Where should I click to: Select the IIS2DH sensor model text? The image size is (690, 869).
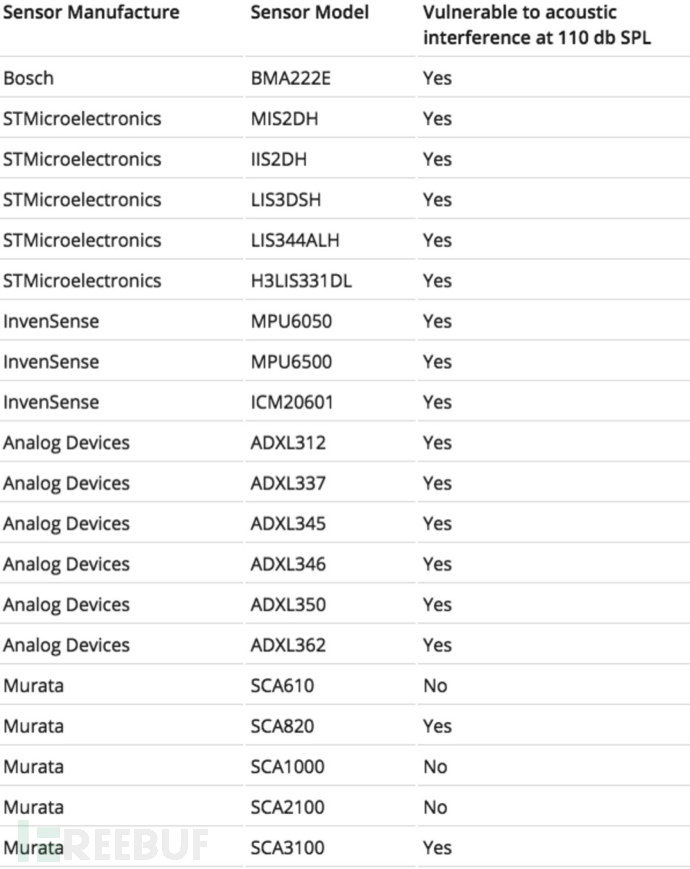(279, 159)
